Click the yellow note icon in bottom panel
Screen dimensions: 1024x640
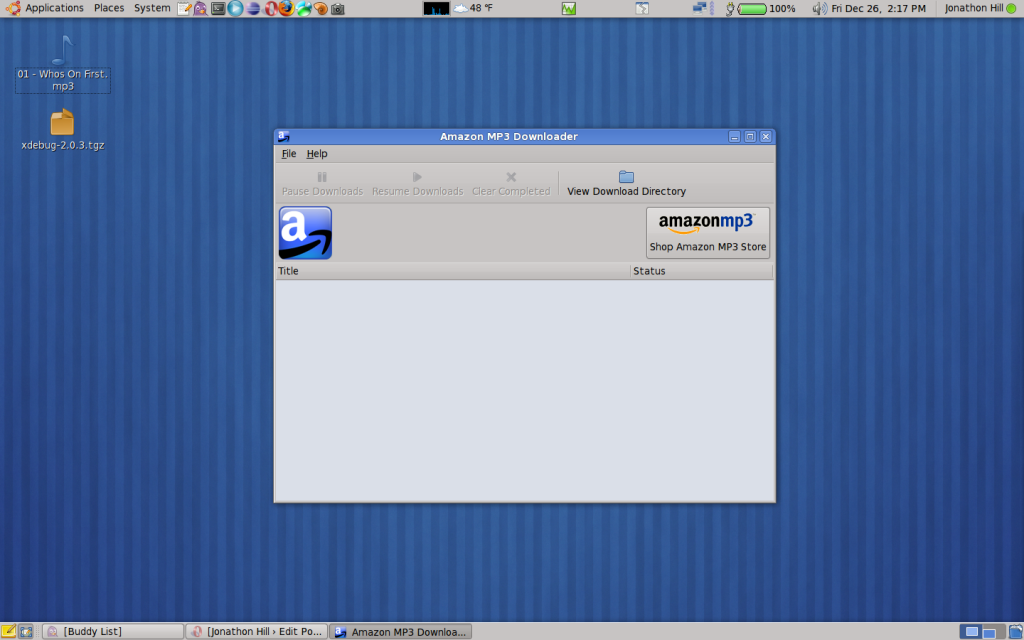pos(8,632)
